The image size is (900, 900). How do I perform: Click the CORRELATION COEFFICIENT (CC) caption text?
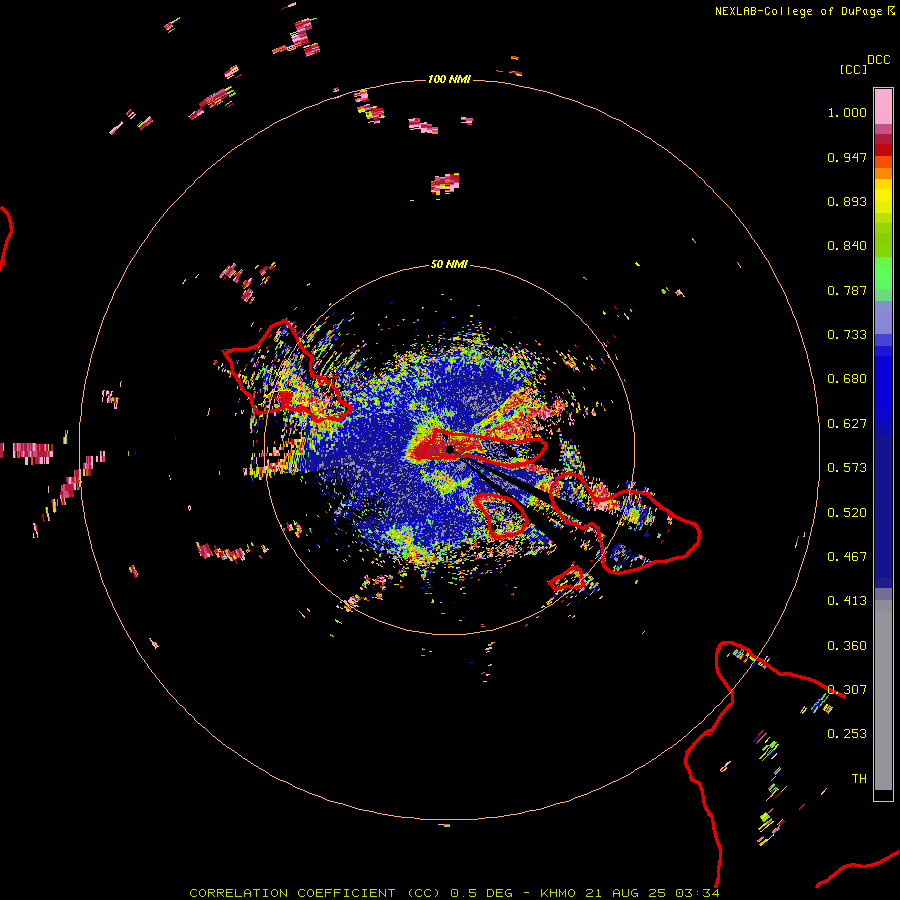coord(315,893)
